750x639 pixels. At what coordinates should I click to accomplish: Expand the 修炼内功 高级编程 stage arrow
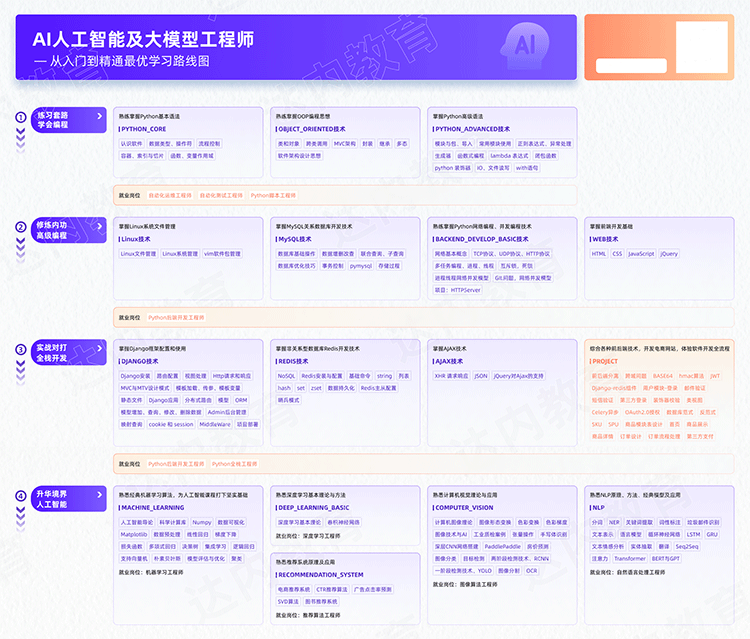click(99, 226)
